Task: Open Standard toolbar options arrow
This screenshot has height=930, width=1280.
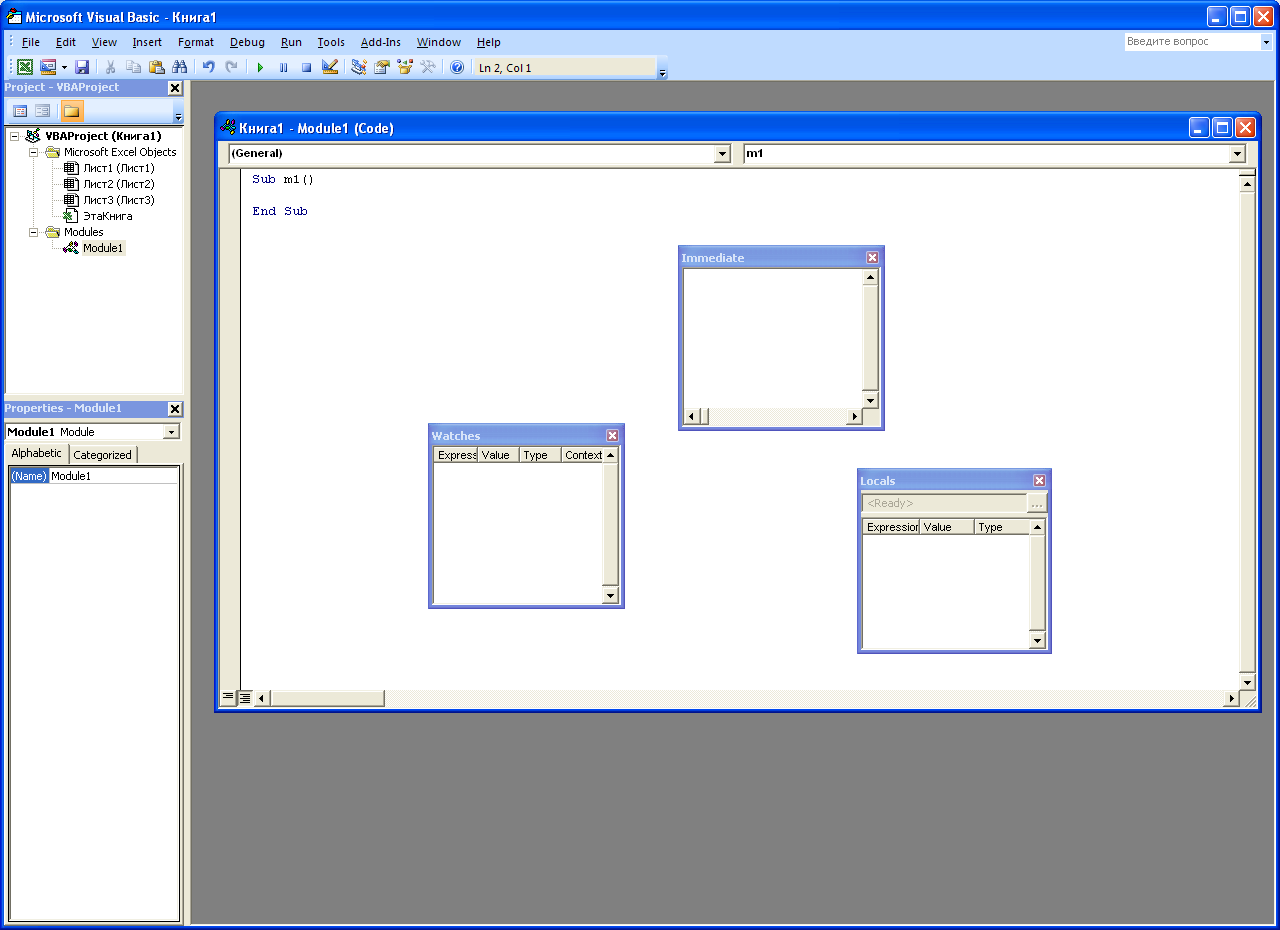Action: point(662,69)
